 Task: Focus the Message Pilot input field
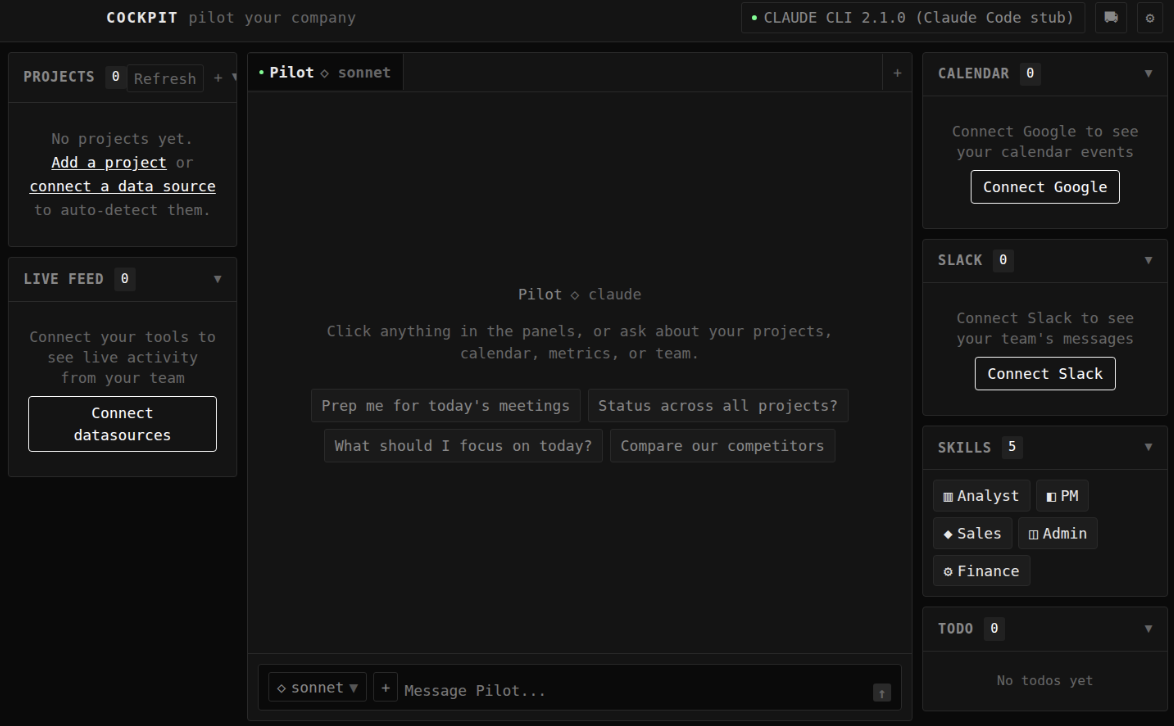tap(633, 690)
